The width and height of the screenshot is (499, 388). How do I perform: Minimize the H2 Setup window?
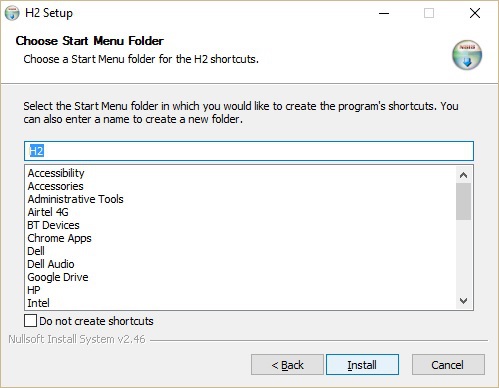[384, 13]
